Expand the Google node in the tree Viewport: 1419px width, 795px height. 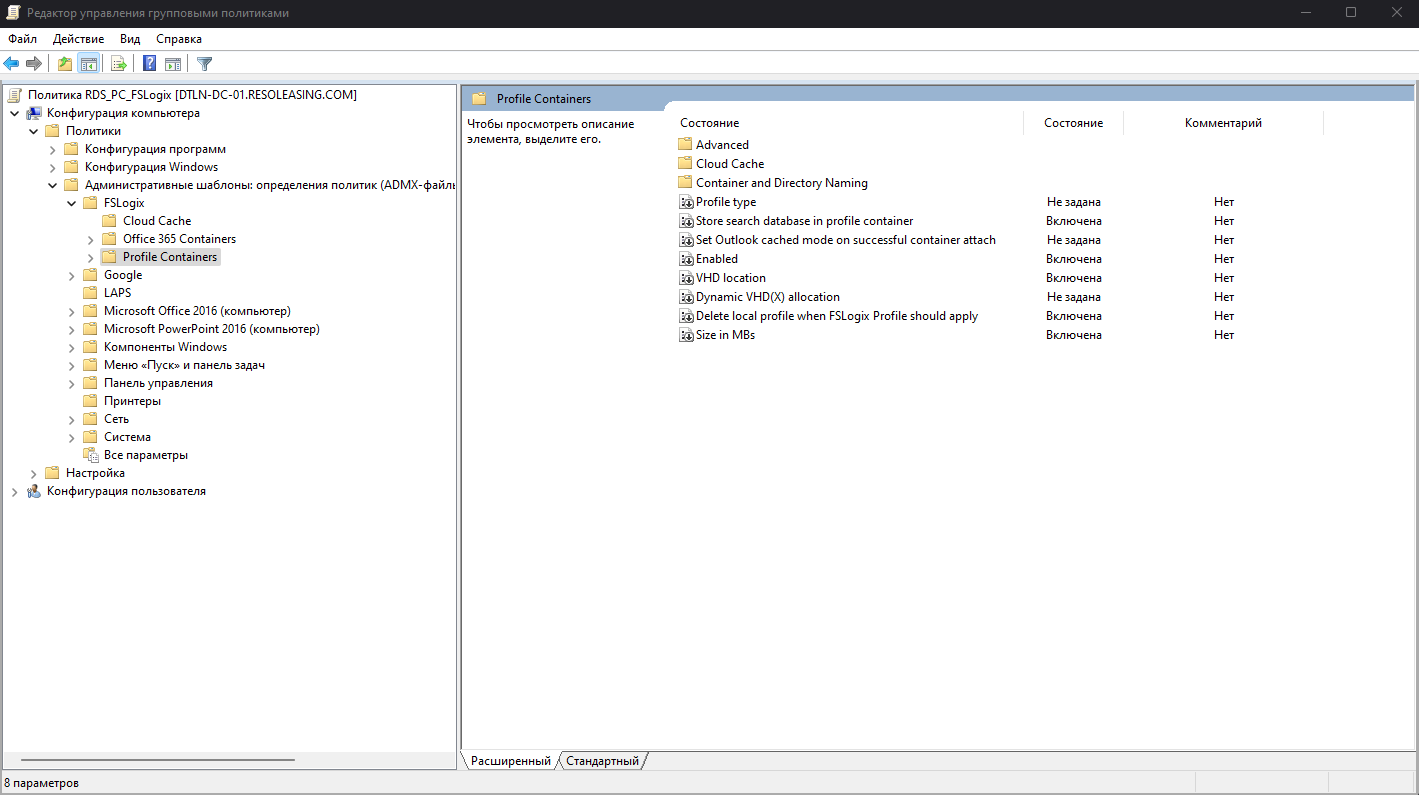pyautogui.click(x=71, y=274)
